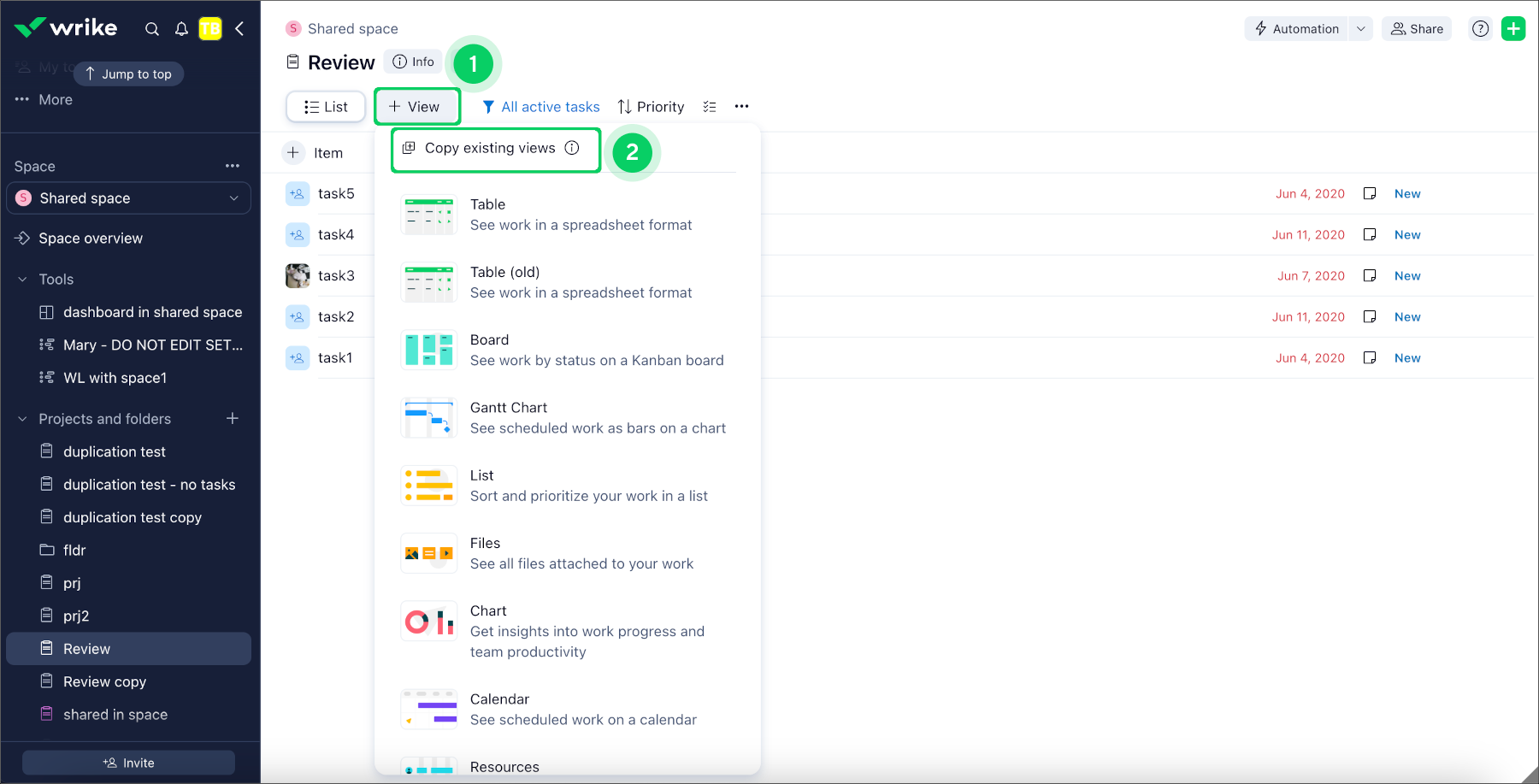Choose the Table (old) view option
The image size is (1539, 784).
[x=568, y=282]
